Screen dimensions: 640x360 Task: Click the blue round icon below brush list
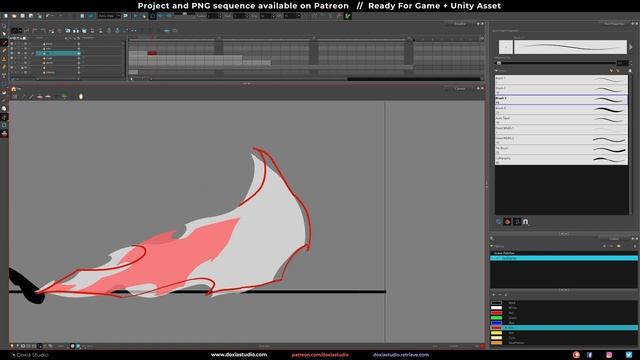499,222
